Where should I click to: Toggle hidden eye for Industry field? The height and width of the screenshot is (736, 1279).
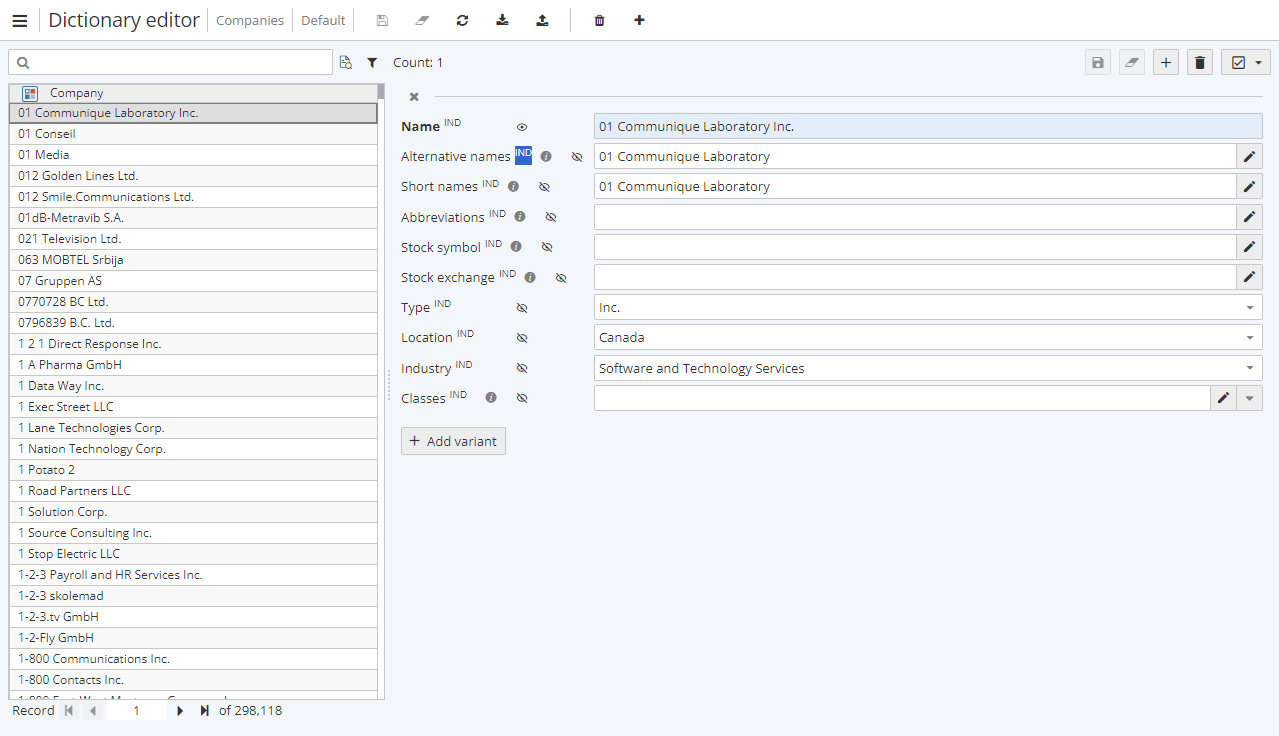(522, 368)
